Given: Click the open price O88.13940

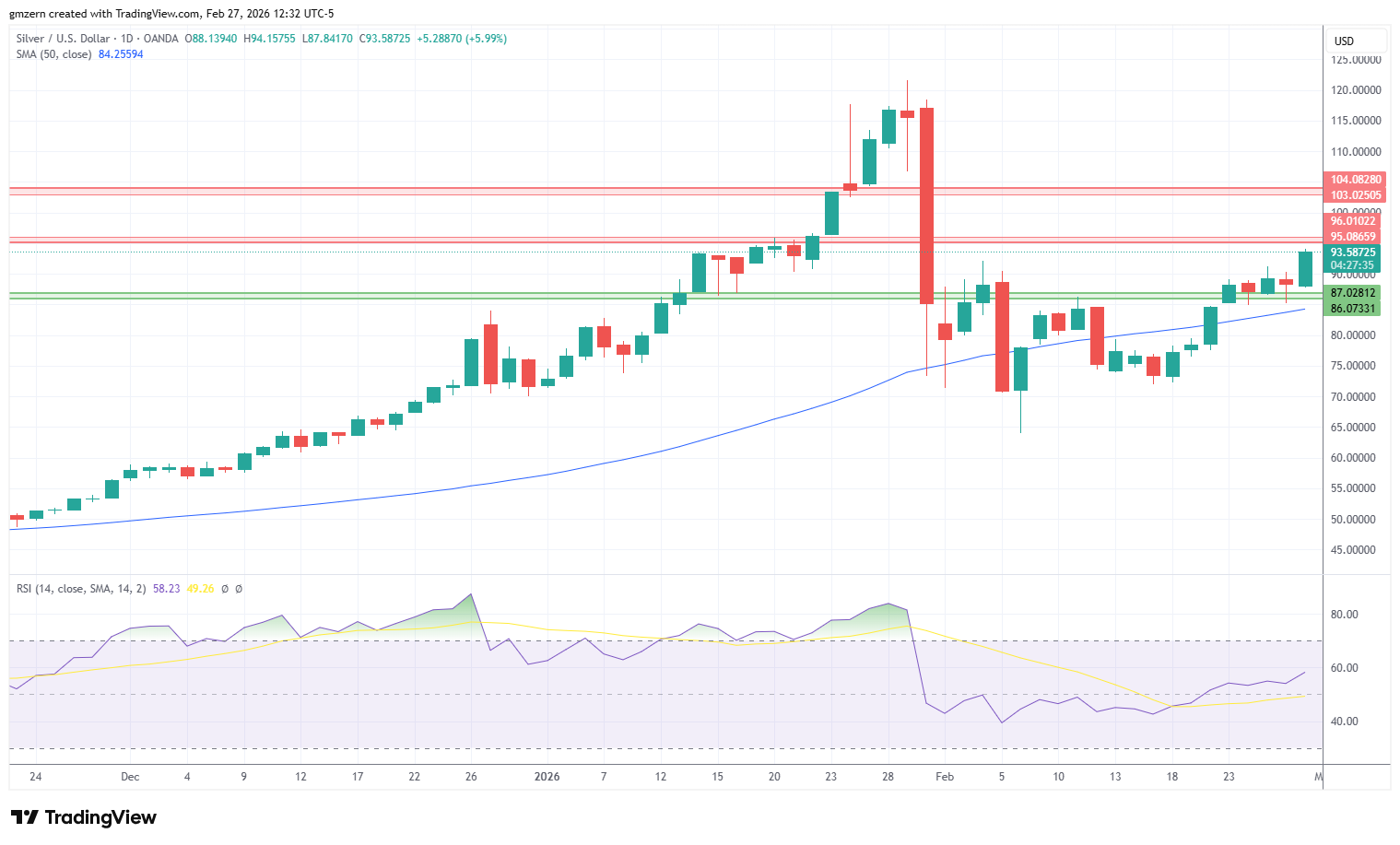Looking at the screenshot, I should click(211, 39).
